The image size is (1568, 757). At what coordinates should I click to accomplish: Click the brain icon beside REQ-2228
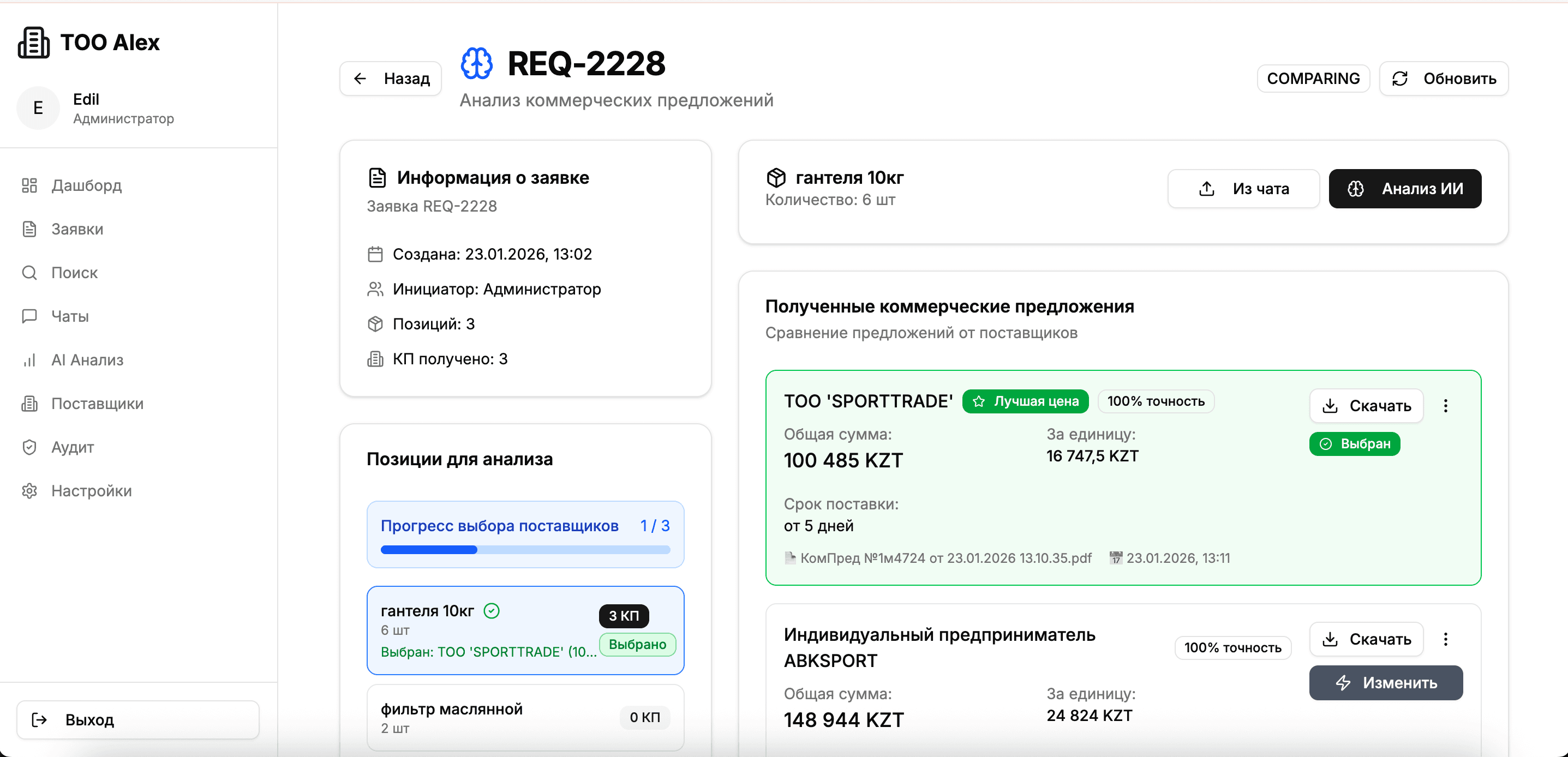click(476, 64)
